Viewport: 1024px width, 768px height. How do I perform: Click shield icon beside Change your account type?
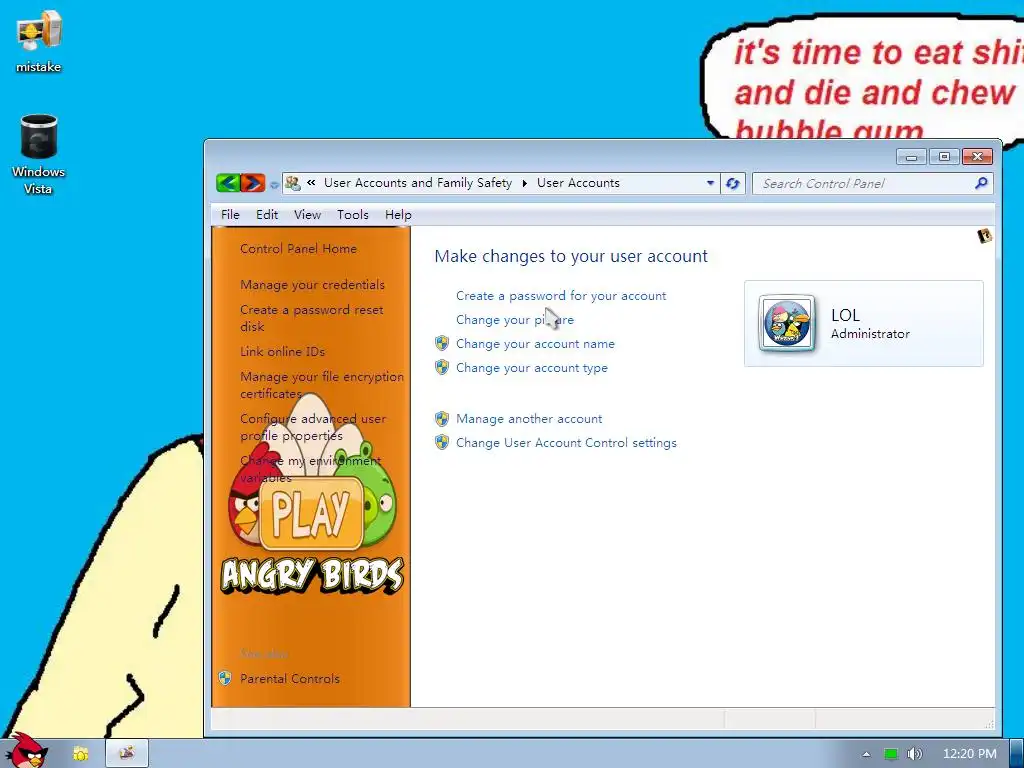pyautogui.click(x=442, y=368)
